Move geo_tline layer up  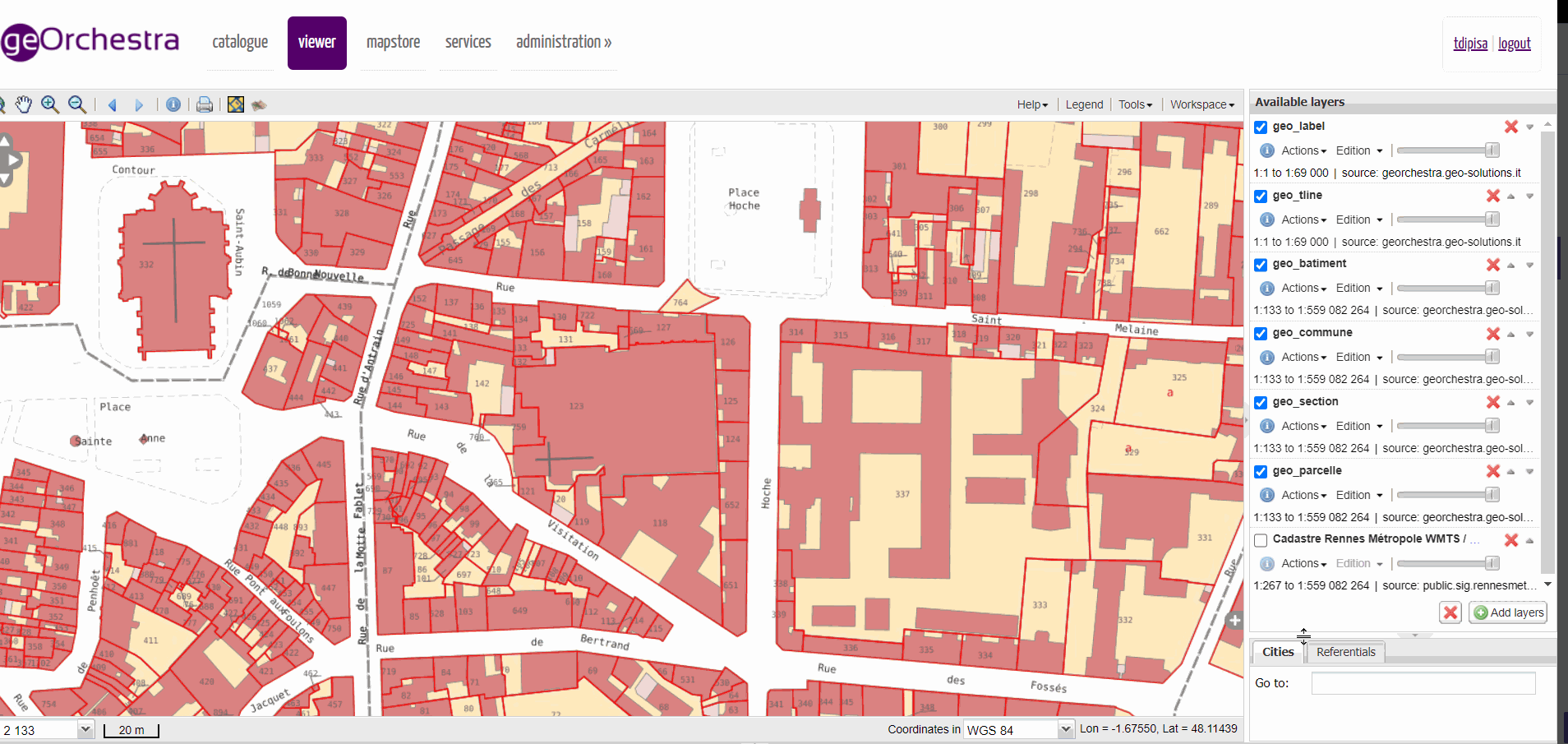point(1511,196)
